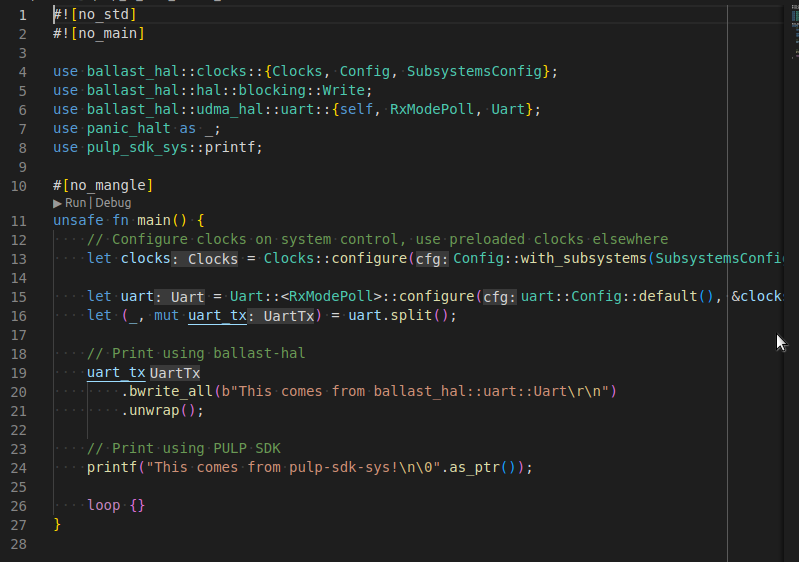Click the uart_tx identifier on line 19
Image resolution: width=799 pixels, height=562 pixels.
116,373
